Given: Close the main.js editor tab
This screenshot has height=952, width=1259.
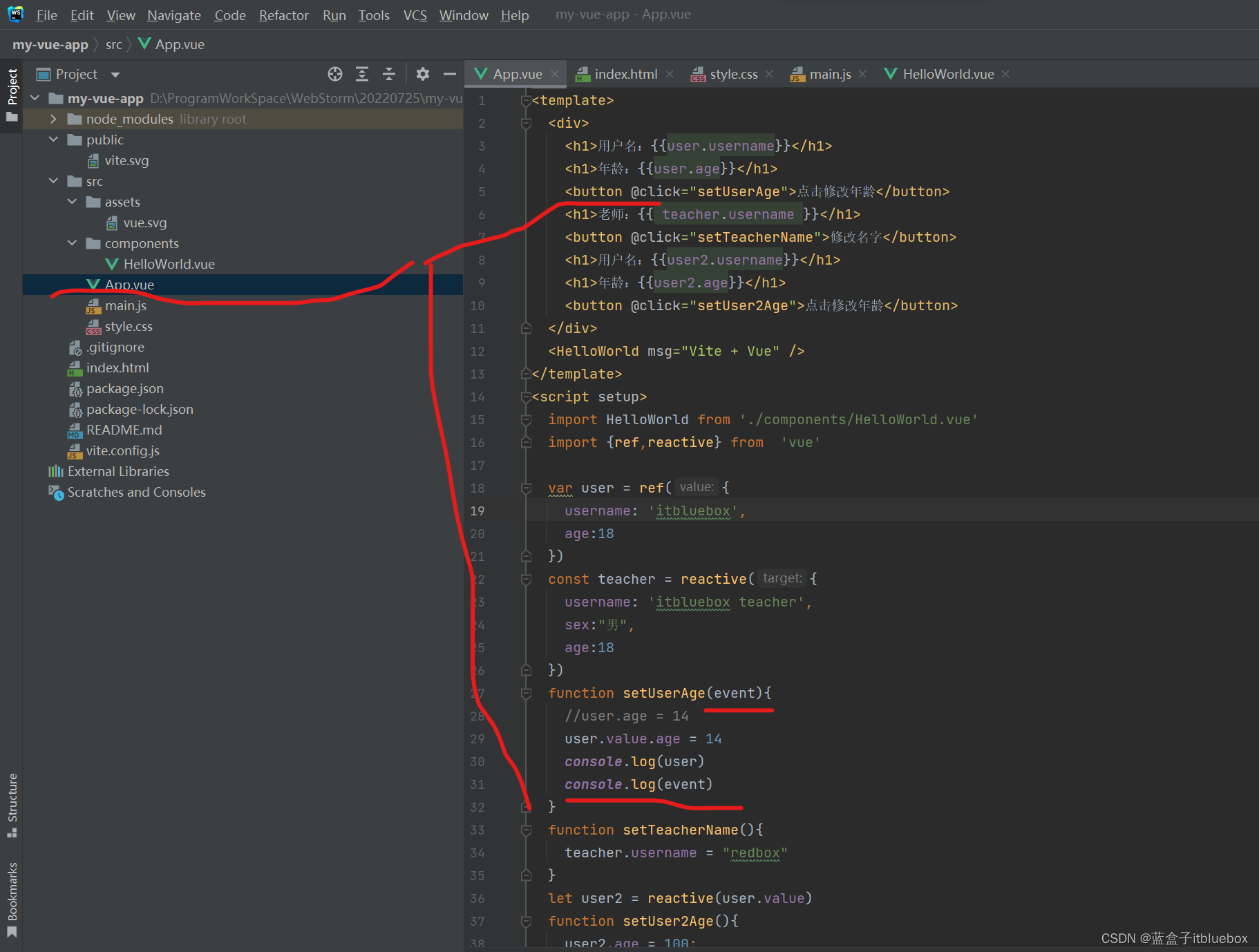Looking at the screenshot, I should (x=862, y=74).
